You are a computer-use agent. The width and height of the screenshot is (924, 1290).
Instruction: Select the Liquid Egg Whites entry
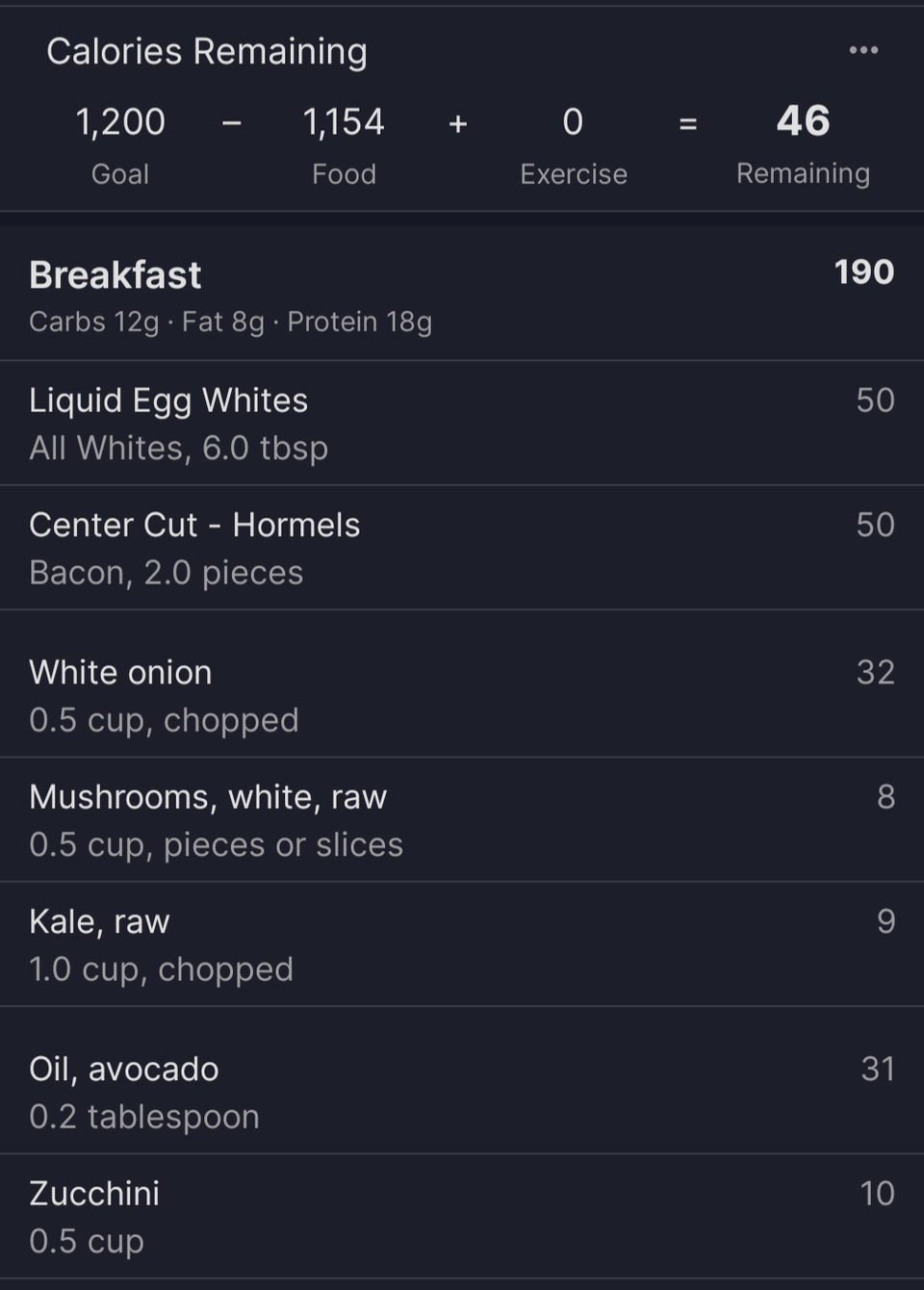pyautogui.click(x=462, y=424)
